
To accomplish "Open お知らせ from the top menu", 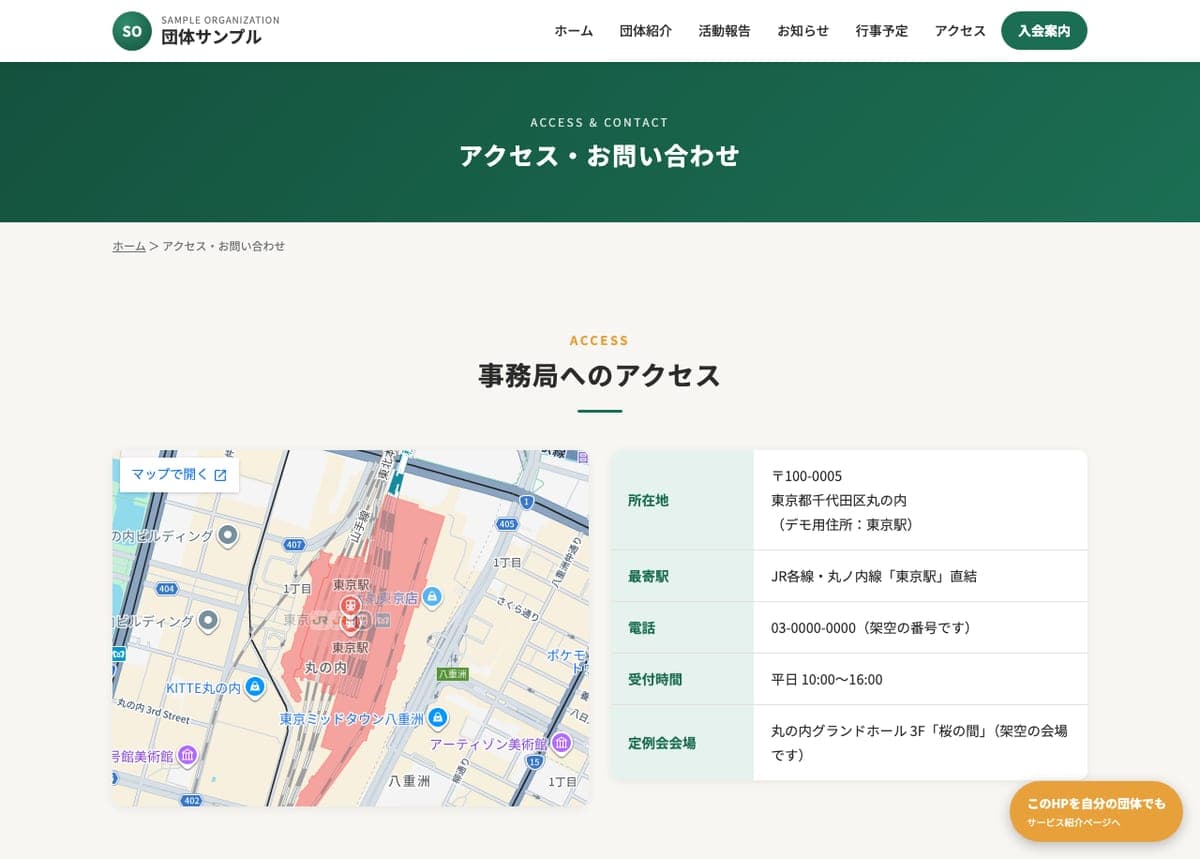I will click(803, 31).
